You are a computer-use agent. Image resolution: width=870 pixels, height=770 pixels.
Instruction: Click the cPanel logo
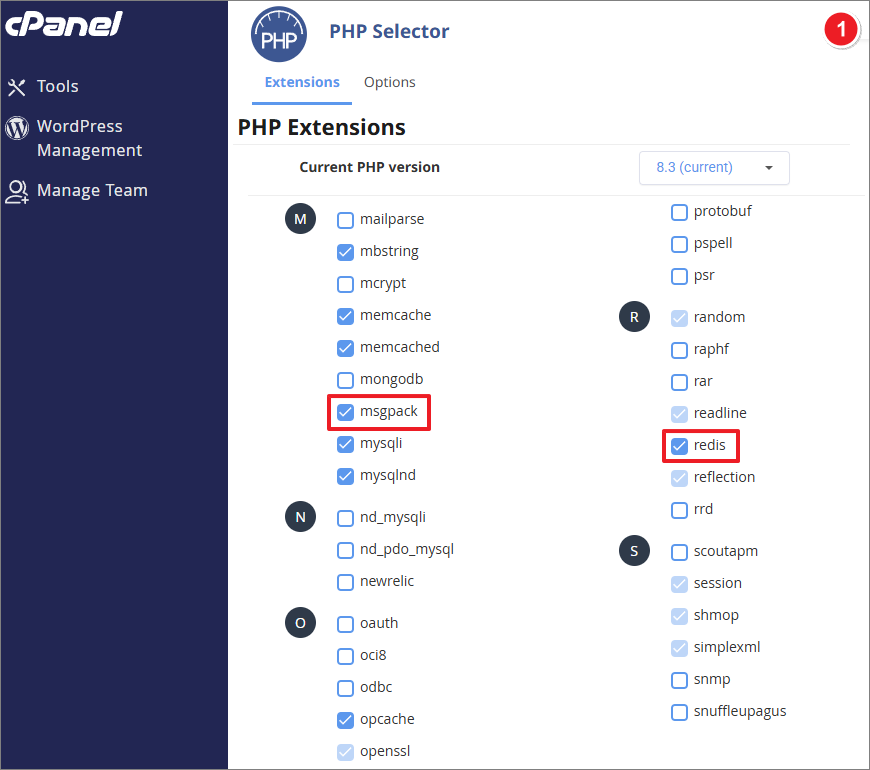[63, 24]
